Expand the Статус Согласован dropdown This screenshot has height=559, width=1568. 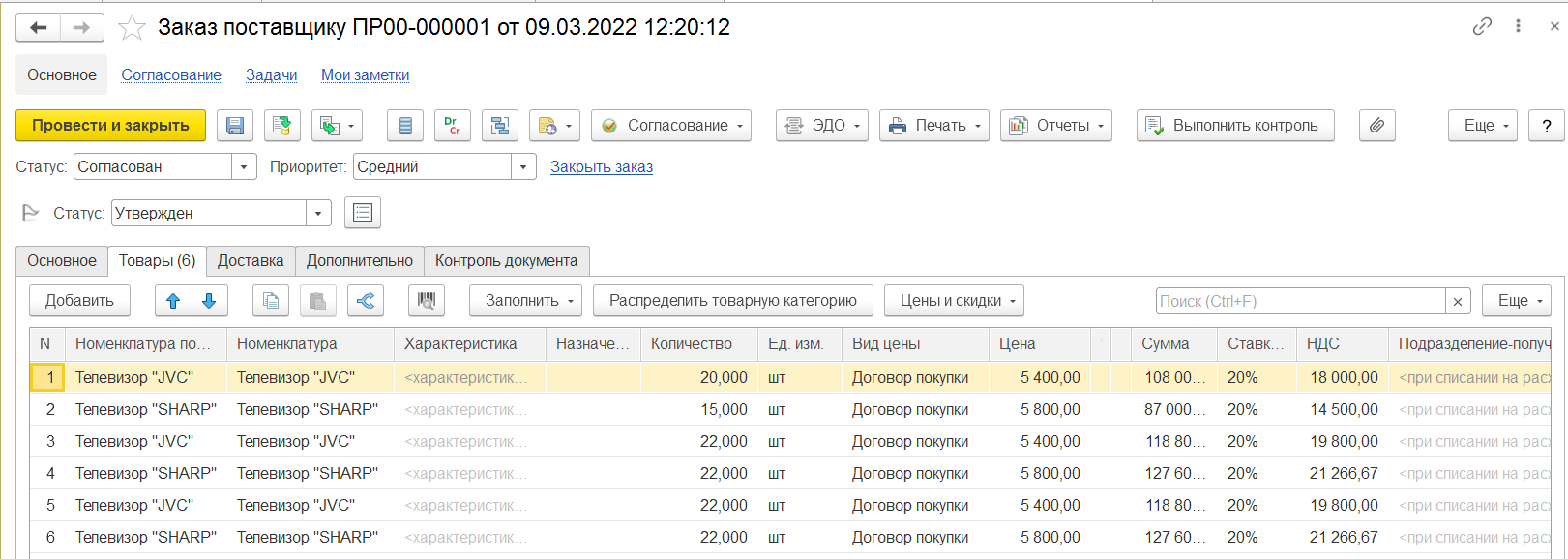click(244, 167)
